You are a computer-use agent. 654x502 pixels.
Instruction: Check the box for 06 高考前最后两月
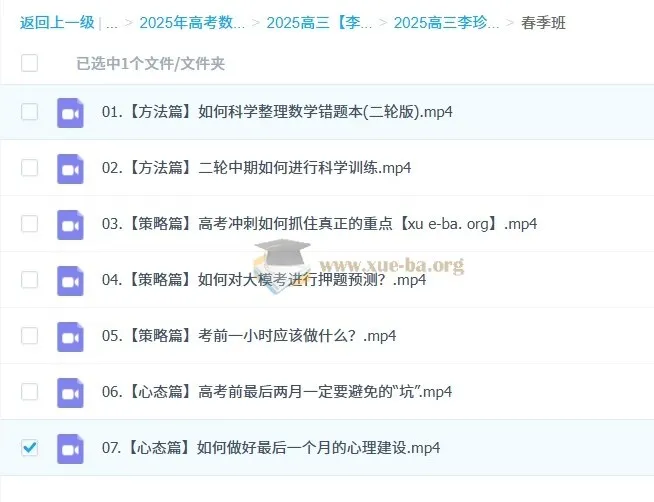30,392
